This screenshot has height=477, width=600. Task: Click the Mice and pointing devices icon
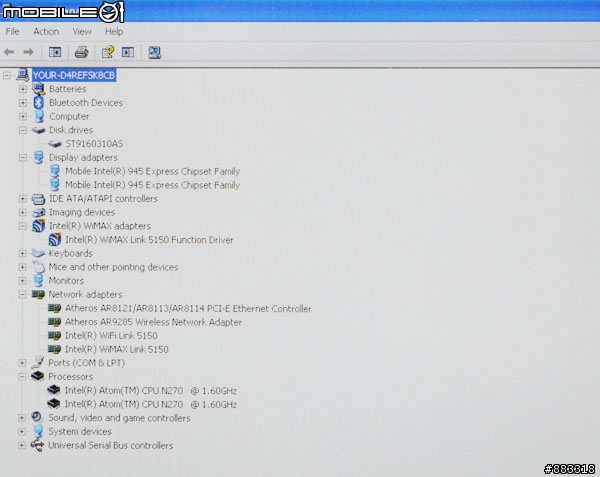[38, 267]
